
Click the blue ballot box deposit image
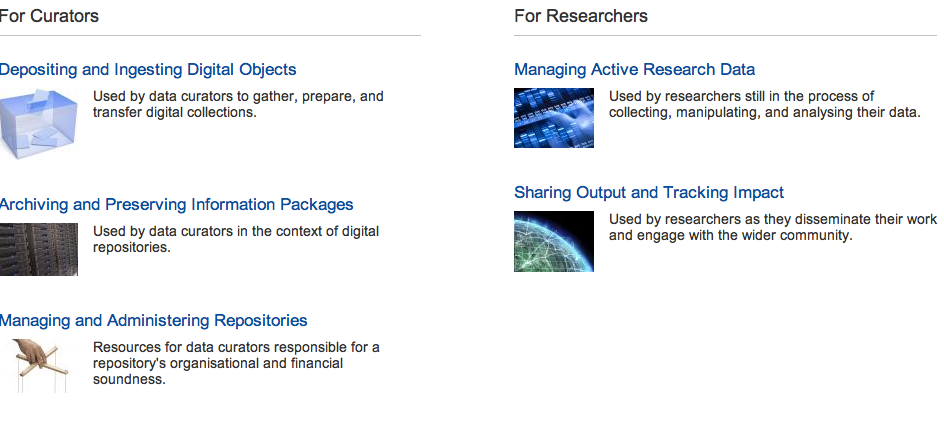click(x=39, y=124)
